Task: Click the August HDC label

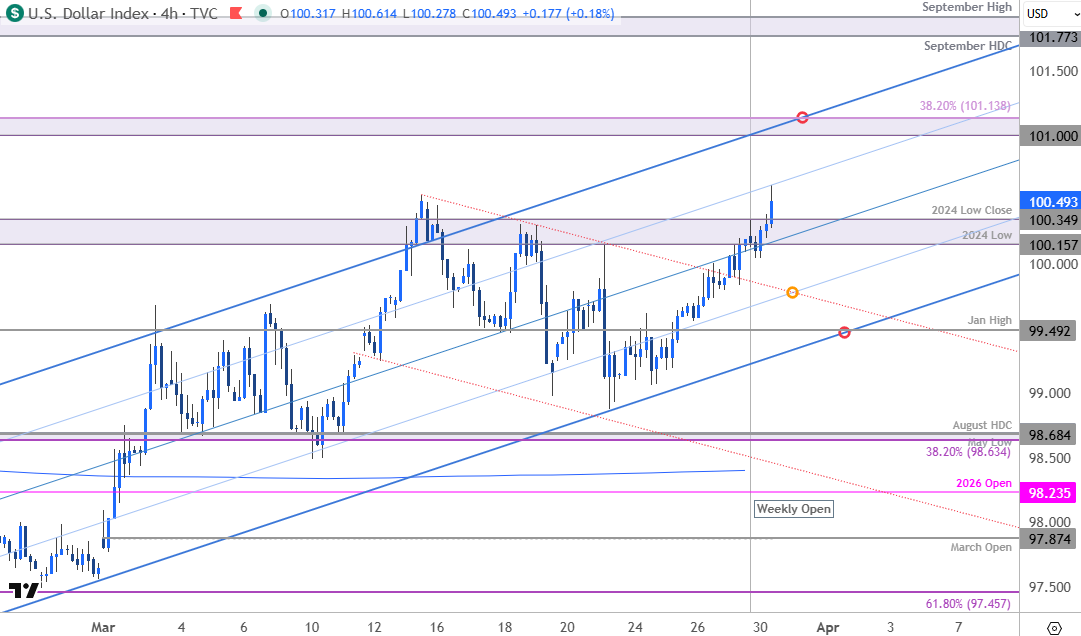Action: pyautogui.click(x=982, y=425)
